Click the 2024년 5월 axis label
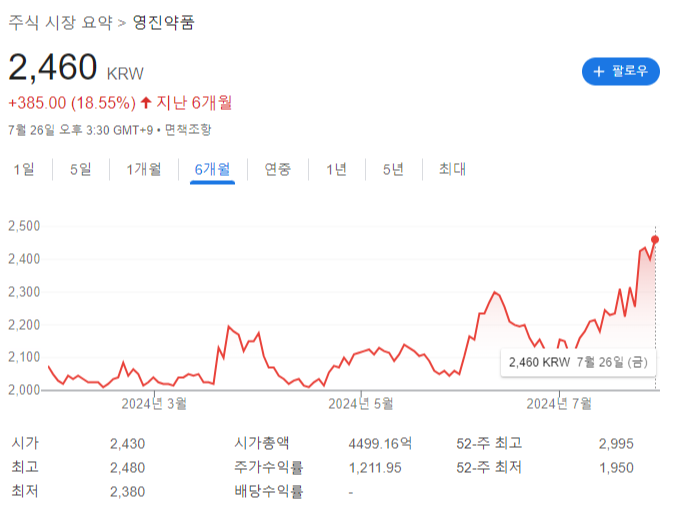 coord(361,404)
